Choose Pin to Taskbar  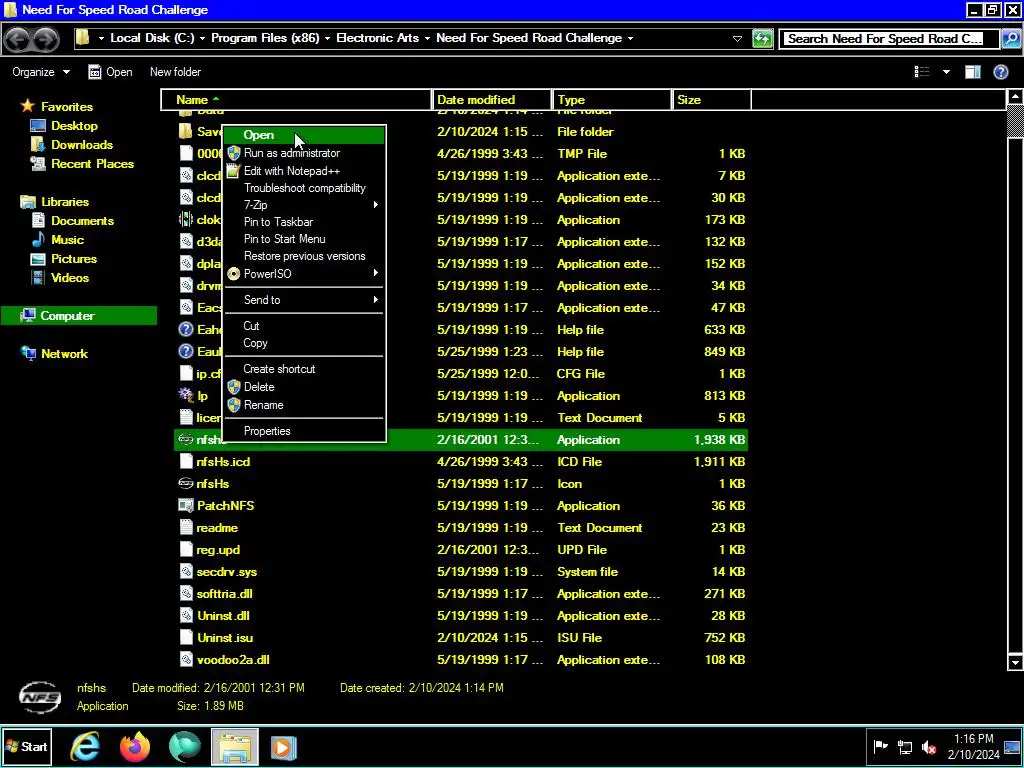304,222
